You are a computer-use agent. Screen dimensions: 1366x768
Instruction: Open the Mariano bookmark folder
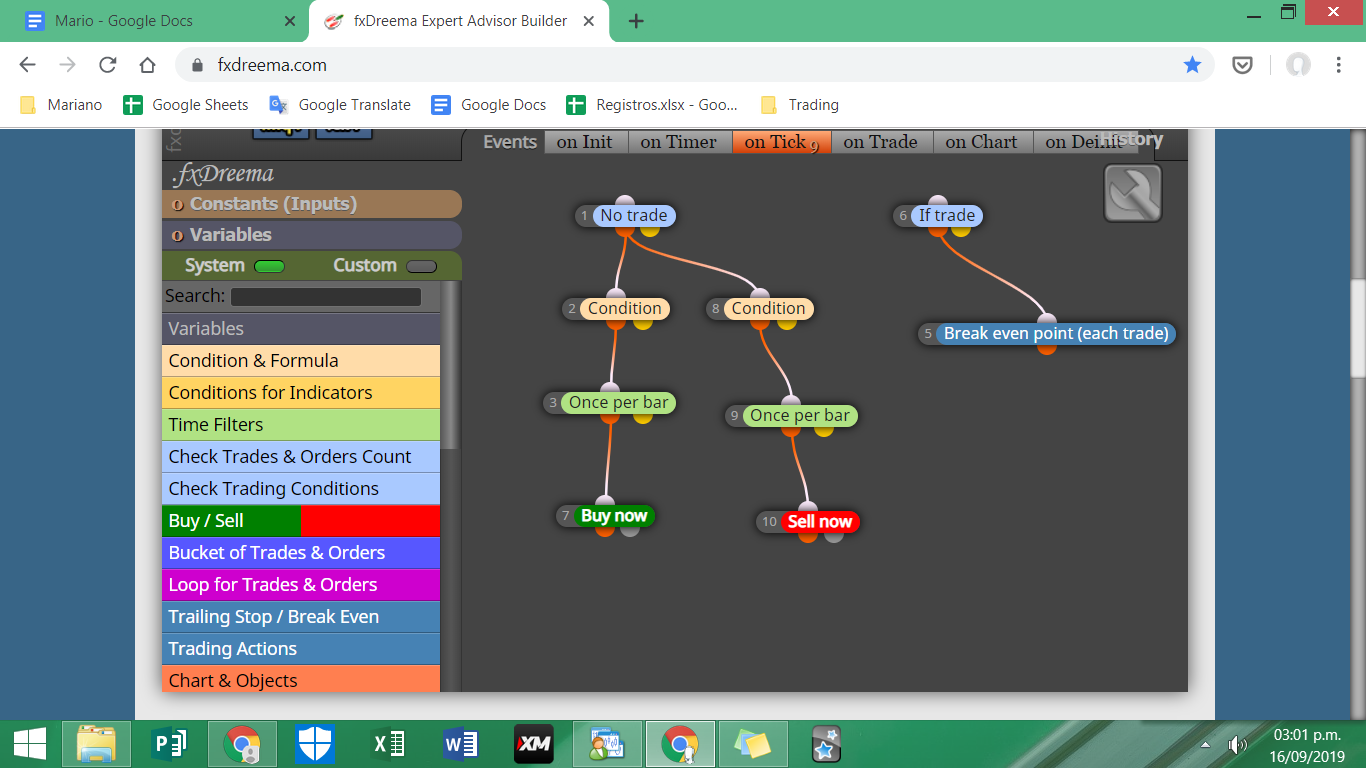click(62, 105)
